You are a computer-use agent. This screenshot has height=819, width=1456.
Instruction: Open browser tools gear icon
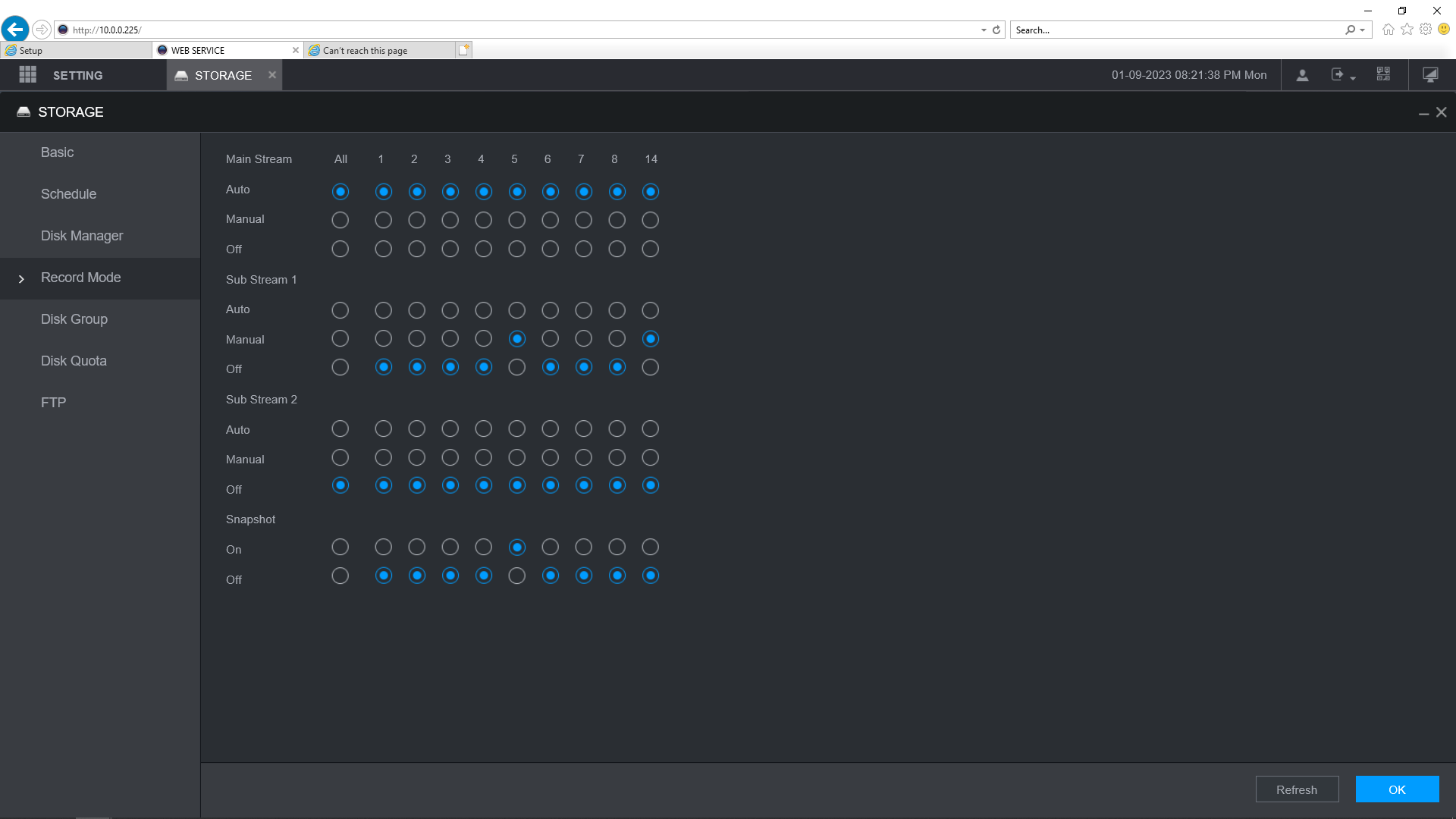(x=1426, y=29)
